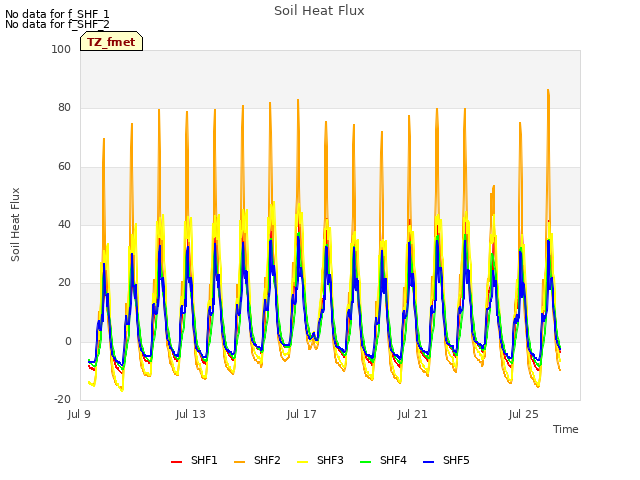Viewport: 640px width, 480px height.
Task: Click the vertical Soil Heat Flux axis label
Action: (15, 224)
